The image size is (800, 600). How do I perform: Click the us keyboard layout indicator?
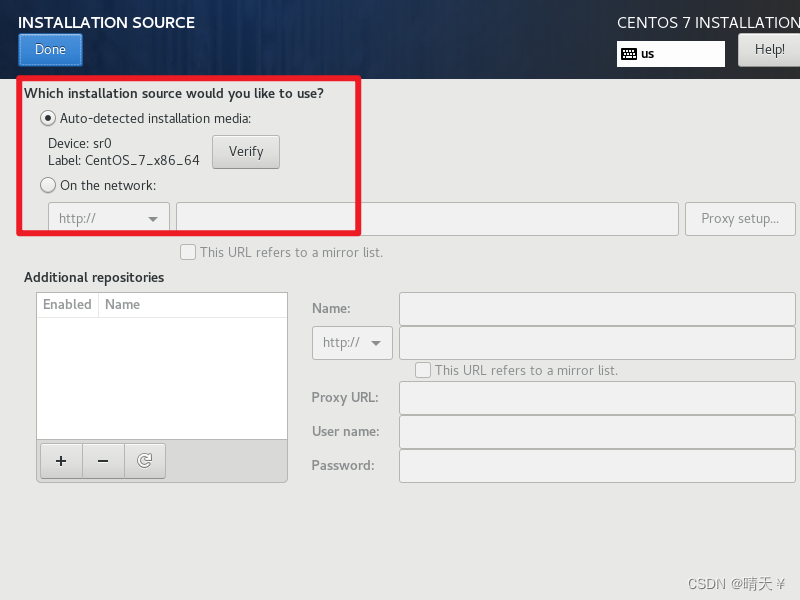click(670, 54)
